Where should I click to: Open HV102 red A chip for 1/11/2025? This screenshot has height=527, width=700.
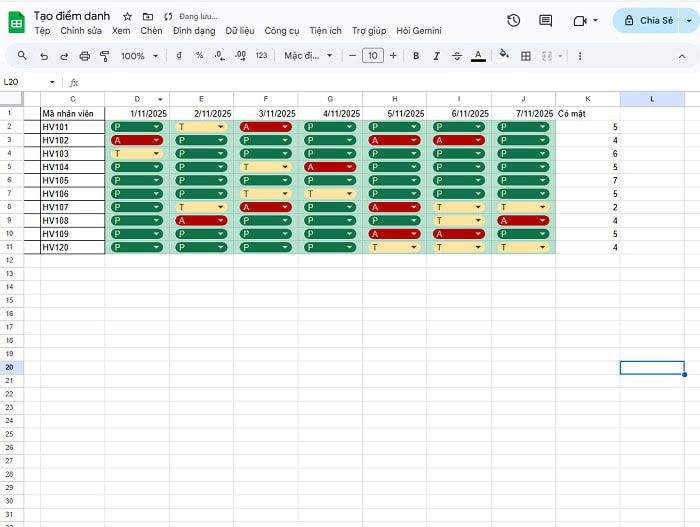[137, 140]
